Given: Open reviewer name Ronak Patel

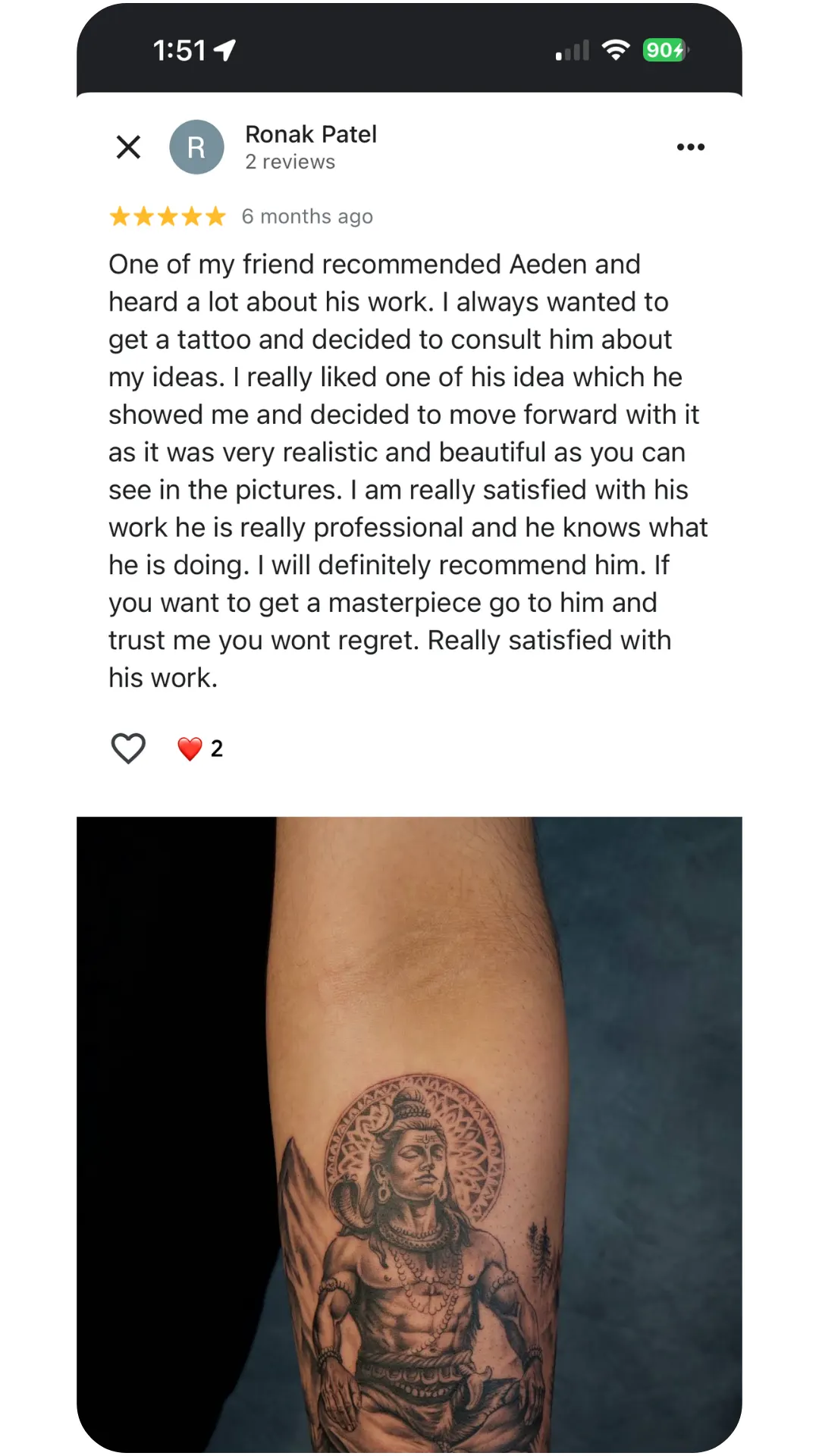Looking at the screenshot, I should 311,134.
